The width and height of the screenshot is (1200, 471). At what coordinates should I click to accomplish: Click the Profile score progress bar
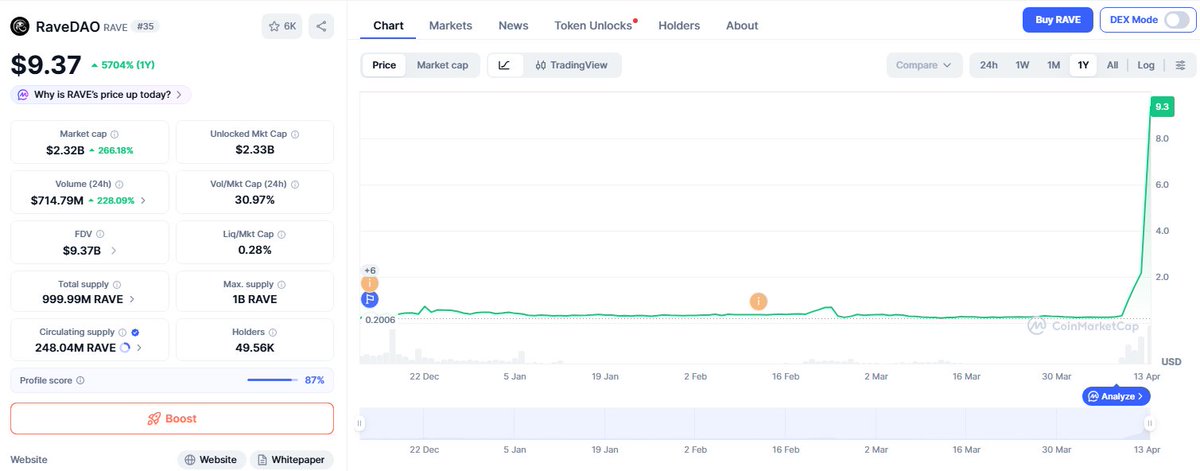[271, 380]
